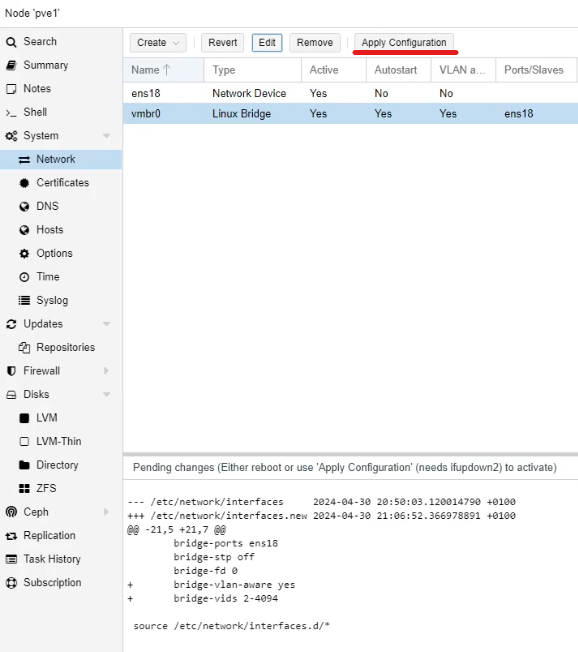Click the Hosts globe icon
Image resolution: width=578 pixels, height=652 pixels.
pyautogui.click(x=25, y=230)
